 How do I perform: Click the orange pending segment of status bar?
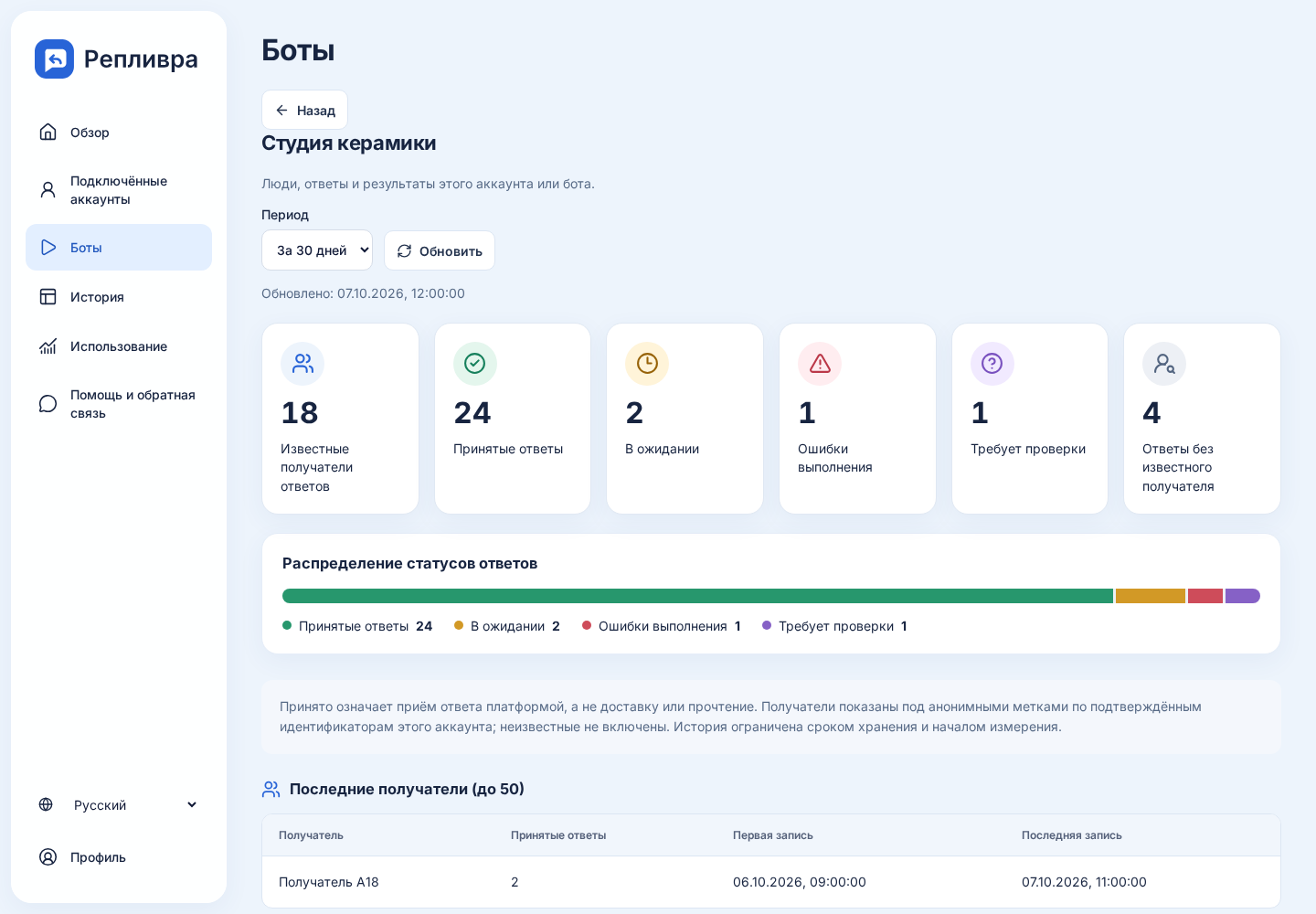coord(1151,596)
